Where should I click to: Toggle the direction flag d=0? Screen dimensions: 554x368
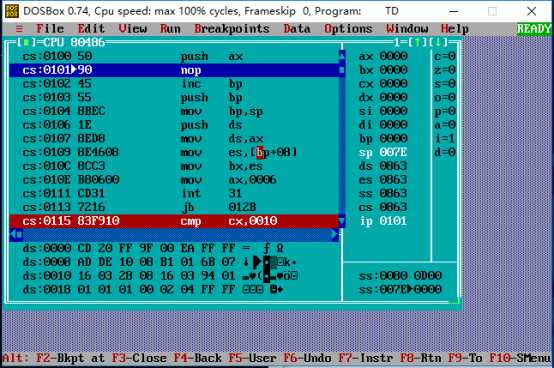click(x=445, y=152)
